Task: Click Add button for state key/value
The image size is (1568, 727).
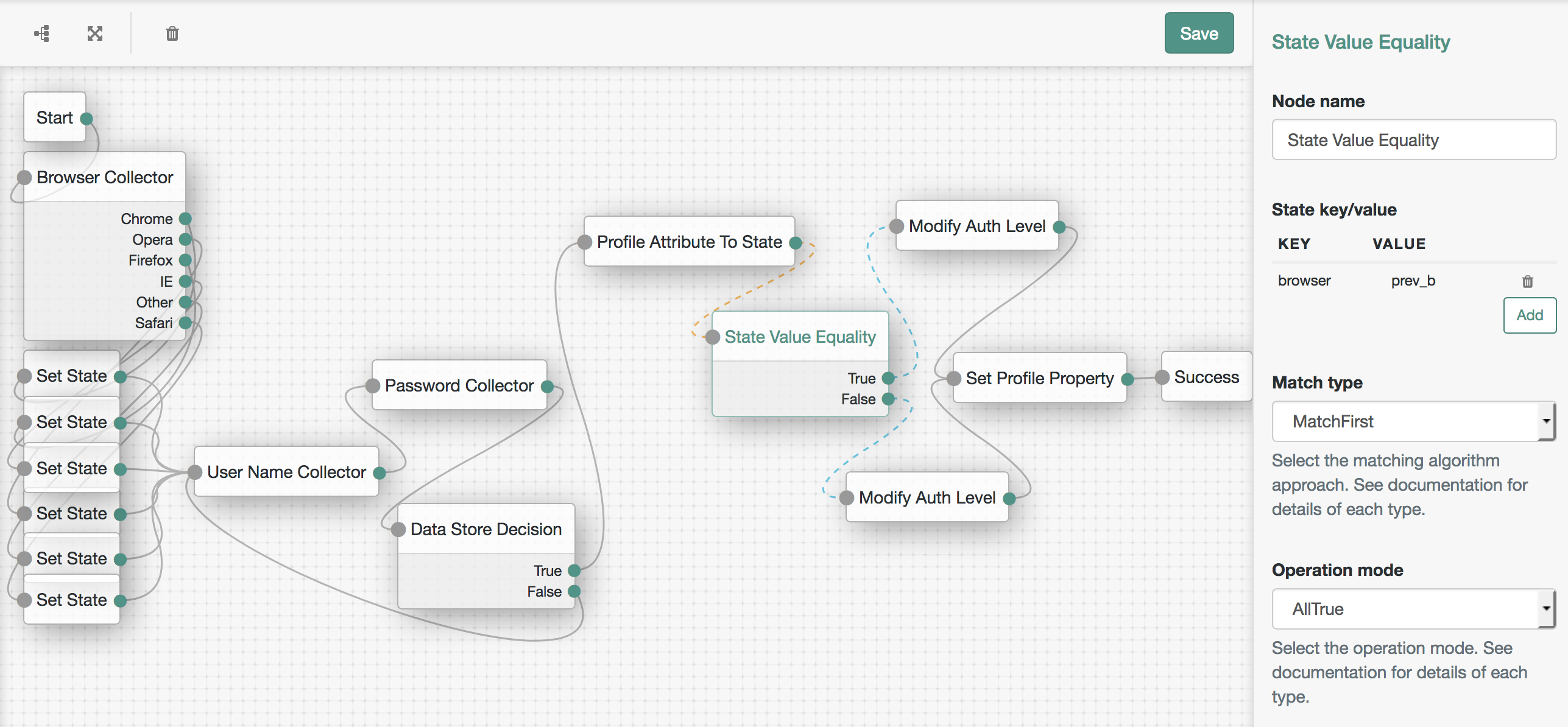Action: pyautogui.click(x=1529, y=315)
